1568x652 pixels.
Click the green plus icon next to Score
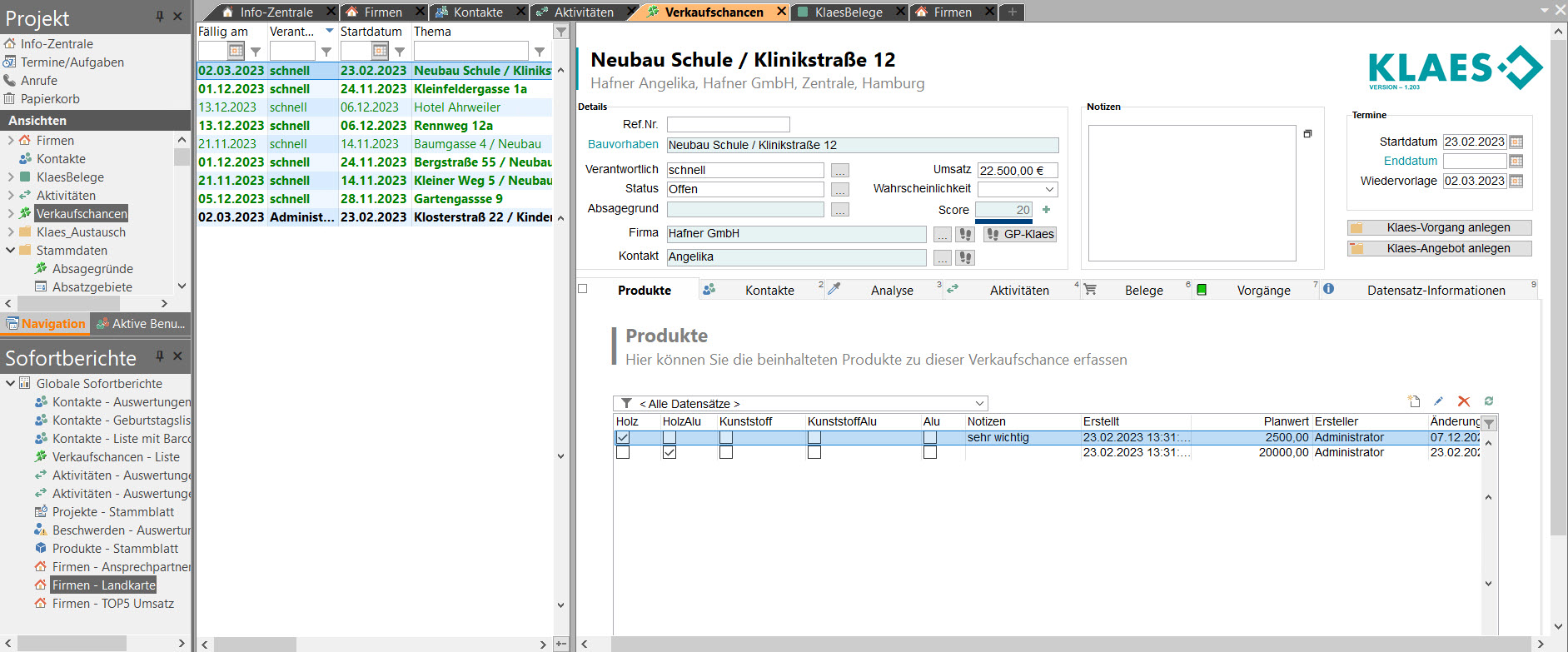pos(1046,210)
